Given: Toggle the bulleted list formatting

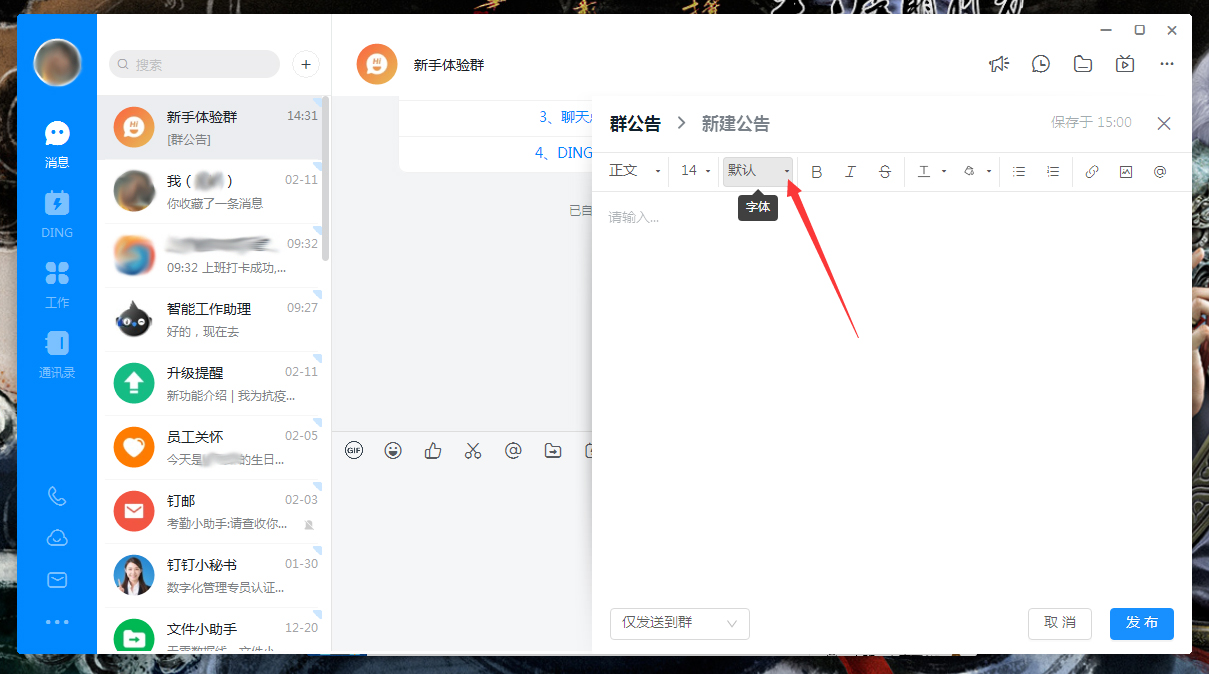Looking at the screenshot, I should [x=1018, y=171].
